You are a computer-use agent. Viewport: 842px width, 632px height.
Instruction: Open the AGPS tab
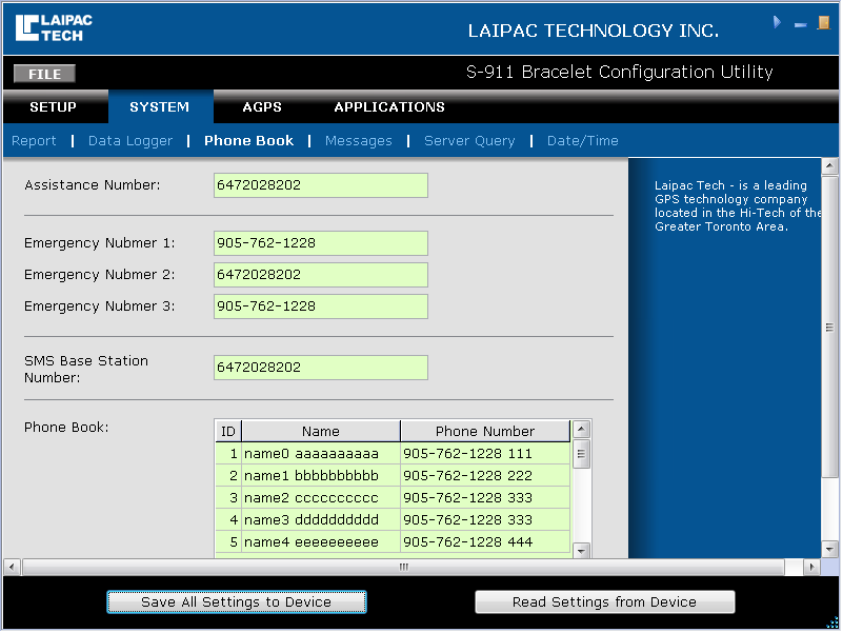[x=262, y=107]
